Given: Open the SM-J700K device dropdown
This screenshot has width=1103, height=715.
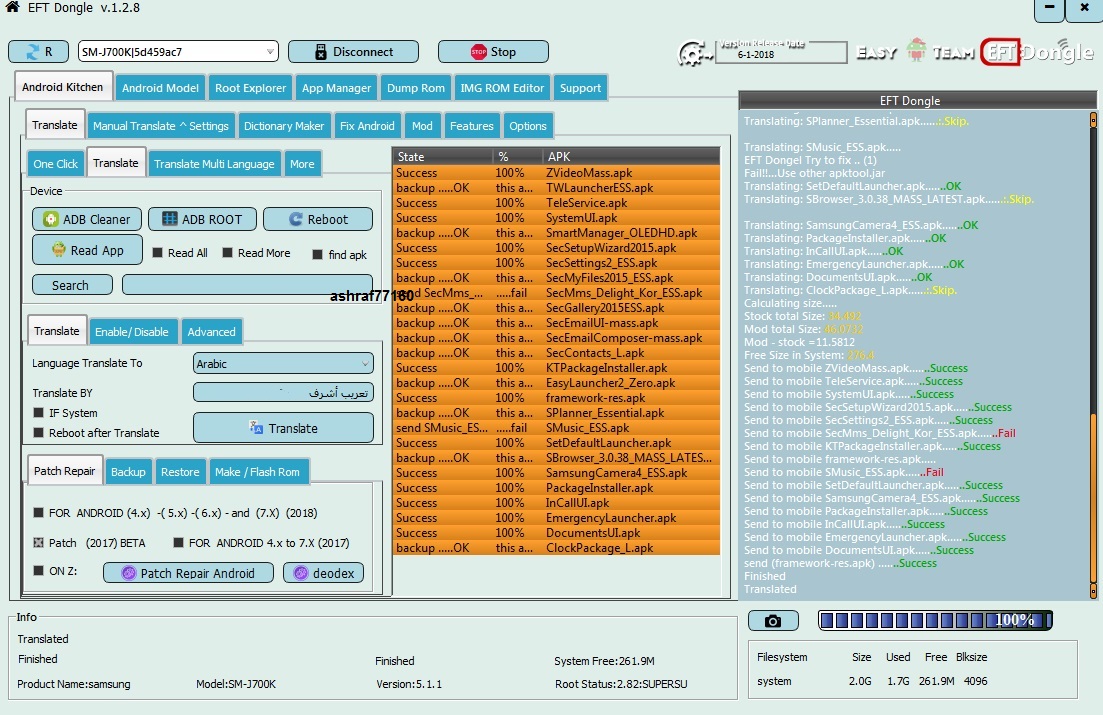Looking at the screenshot, I should (x=178, y=51).
